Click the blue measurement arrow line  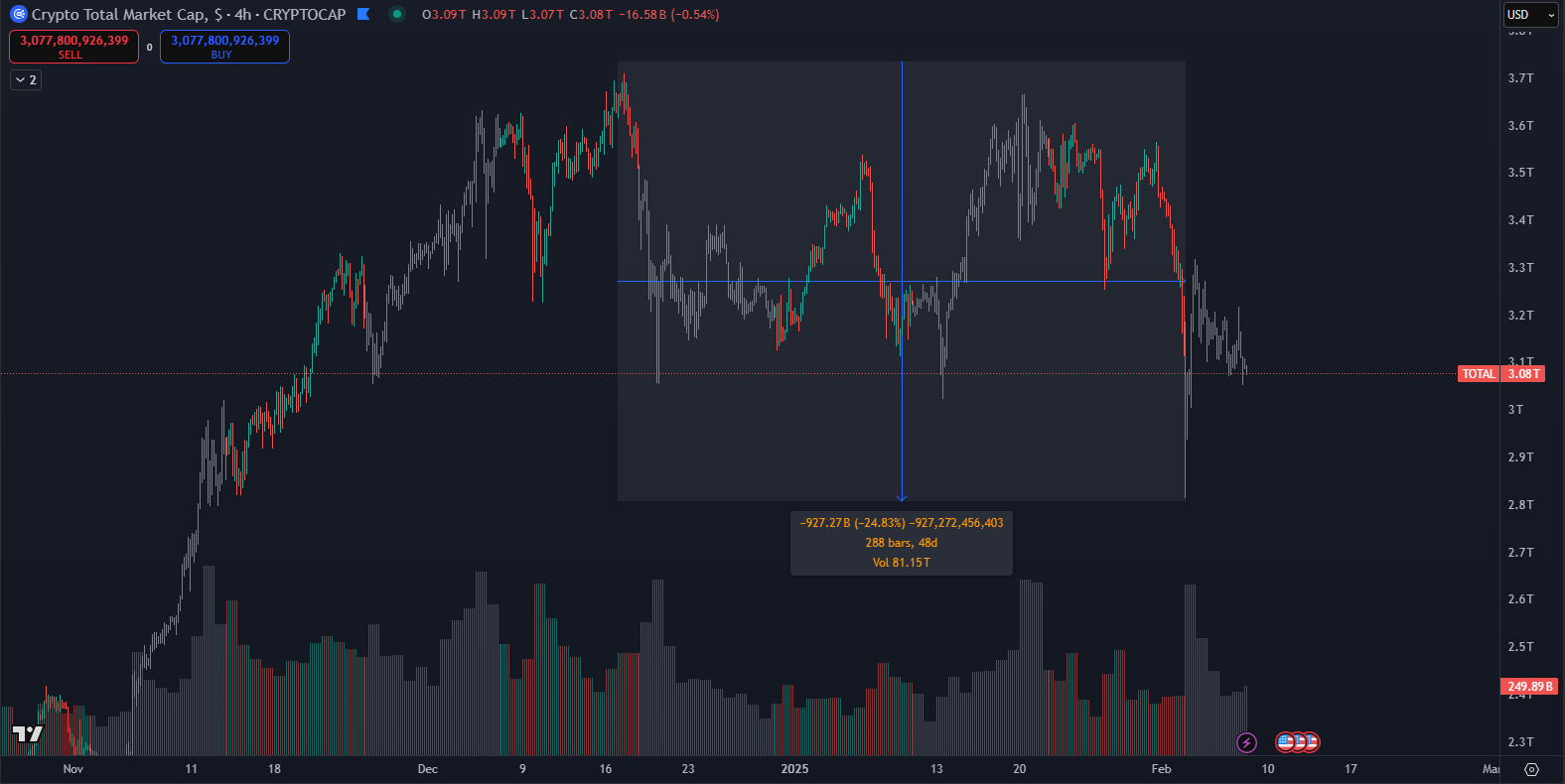[x=902, y=298]
